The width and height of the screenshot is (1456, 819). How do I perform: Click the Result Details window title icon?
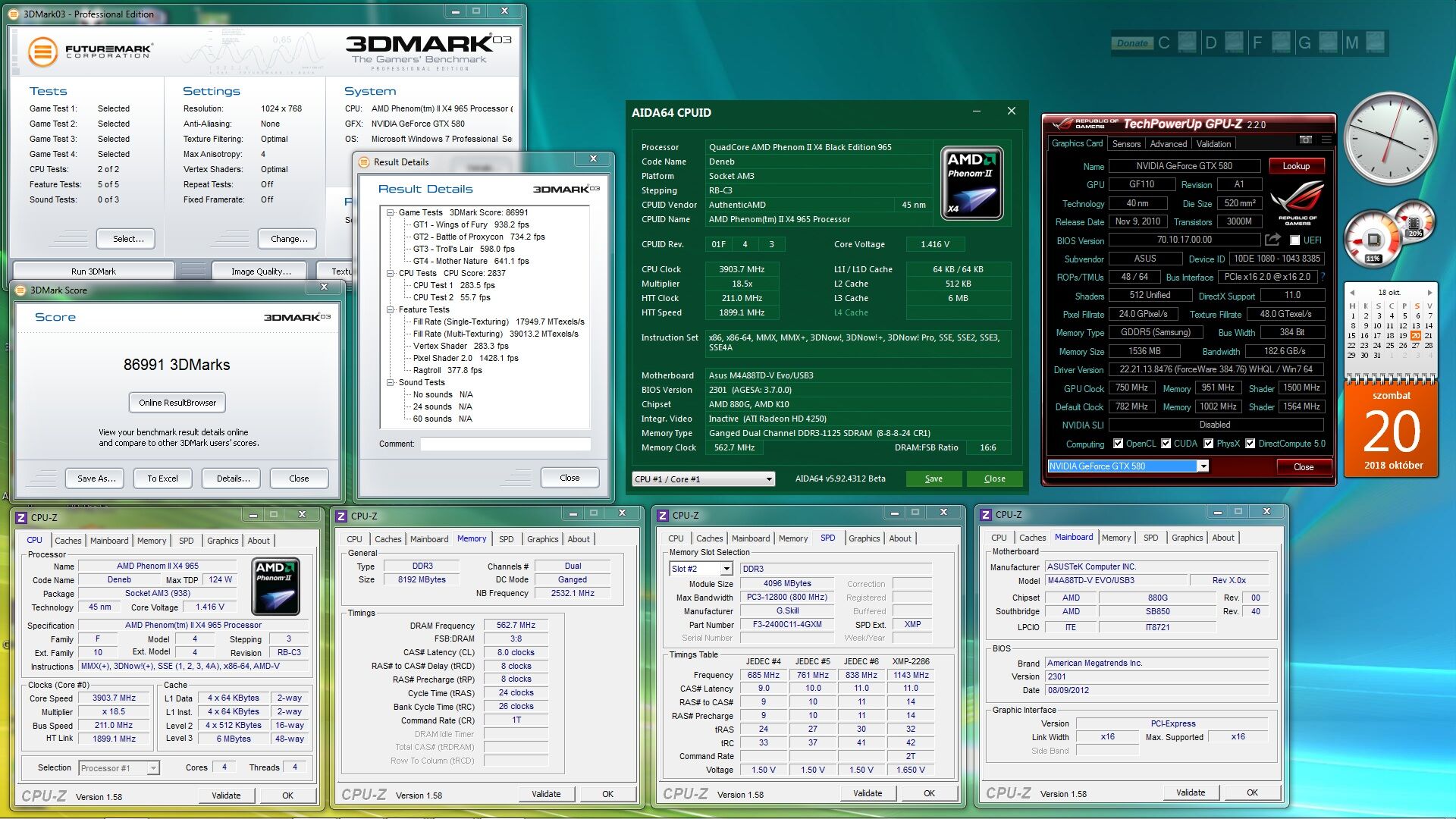tap(364, 162)
